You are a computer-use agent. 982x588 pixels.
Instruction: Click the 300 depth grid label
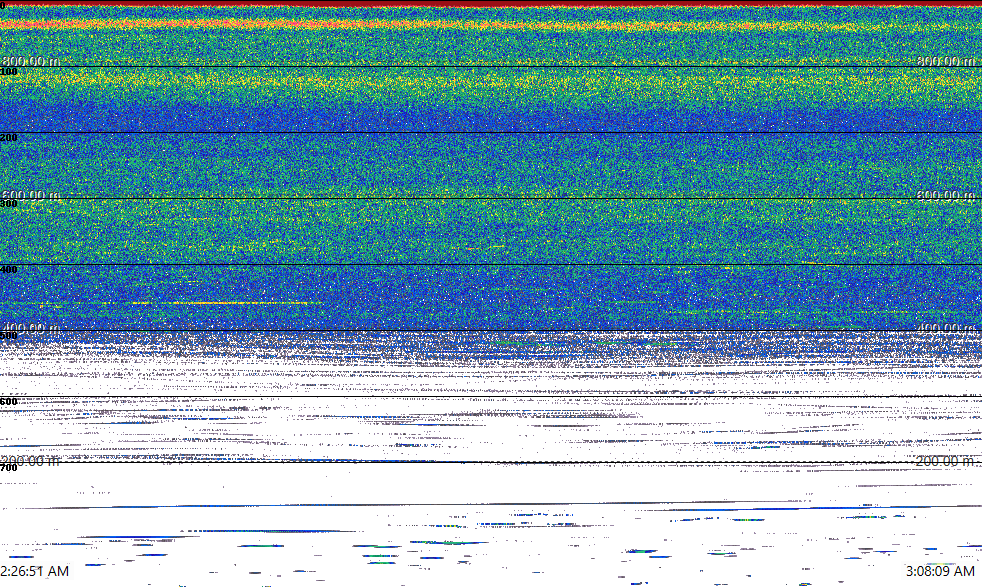(9, 204)
